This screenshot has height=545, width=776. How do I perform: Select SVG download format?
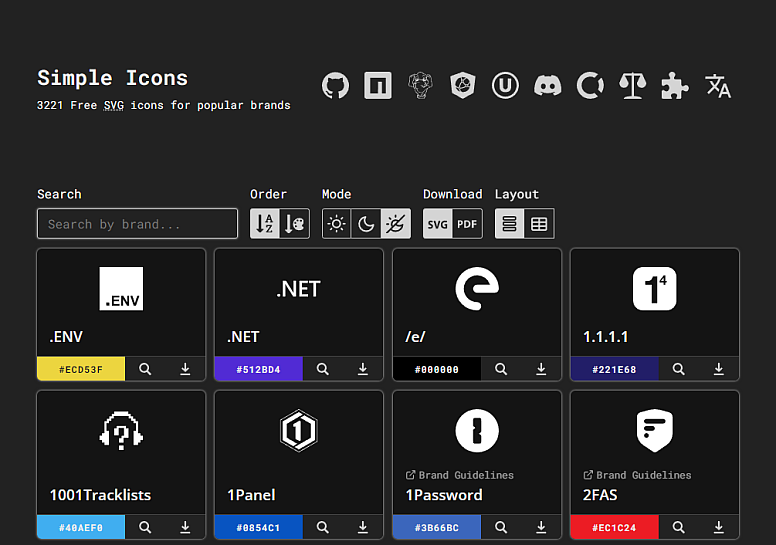437,224
